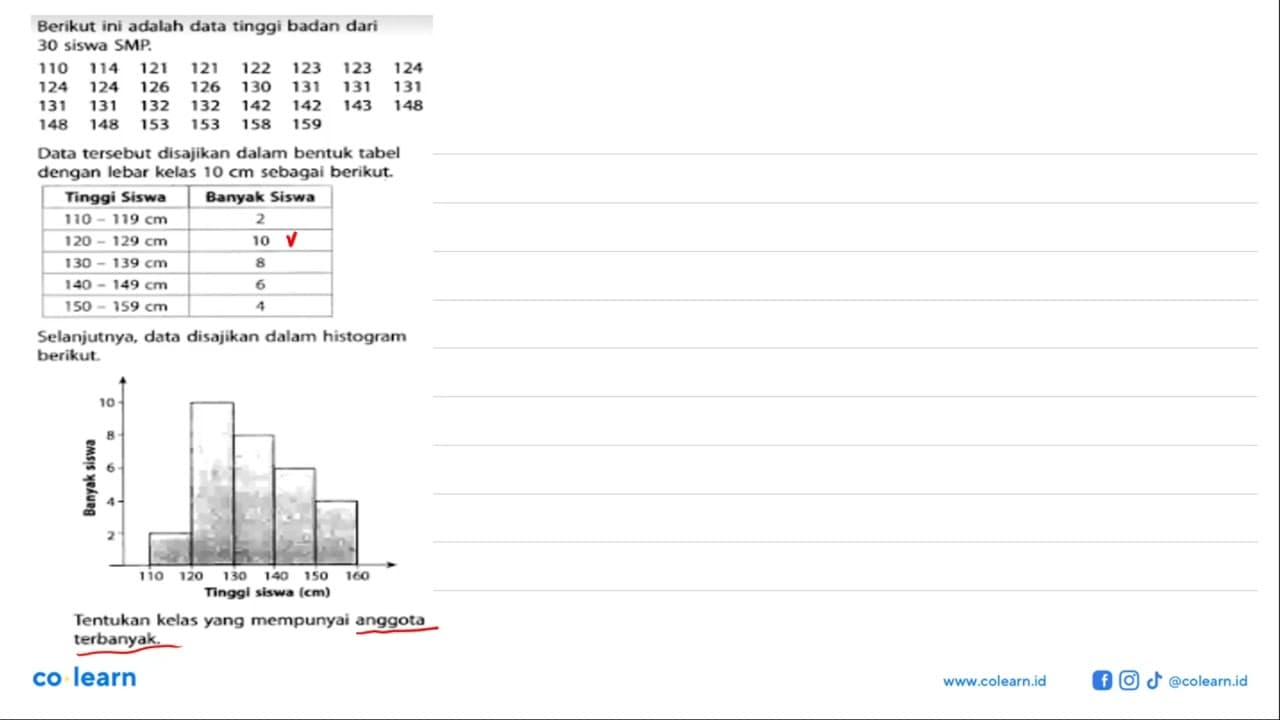The width and height of the screenshot is (1280, 720).
Task: Select count 10 in the 120 - 129 cm row
Action: tap(260, 241)
